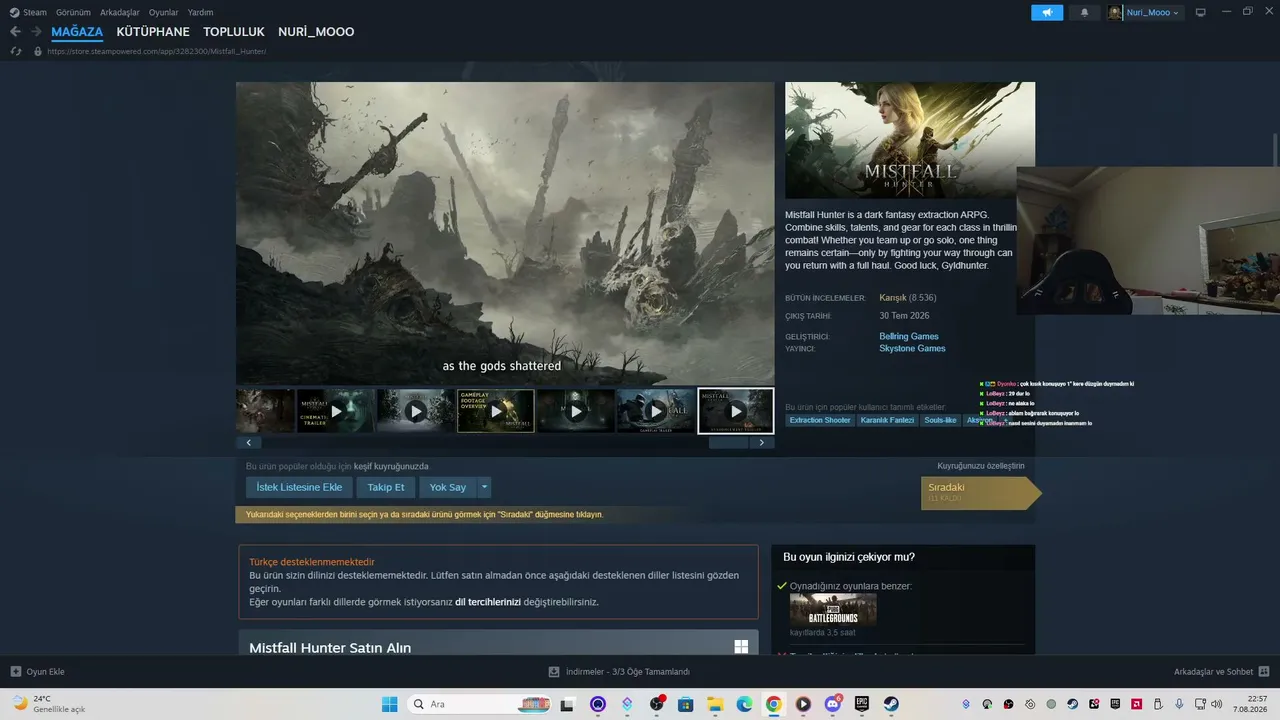Image resolution: width=1280 pixels, height=720 pixels.
Task: Click the Steam logo menu
Action: (x=28, y=12)
